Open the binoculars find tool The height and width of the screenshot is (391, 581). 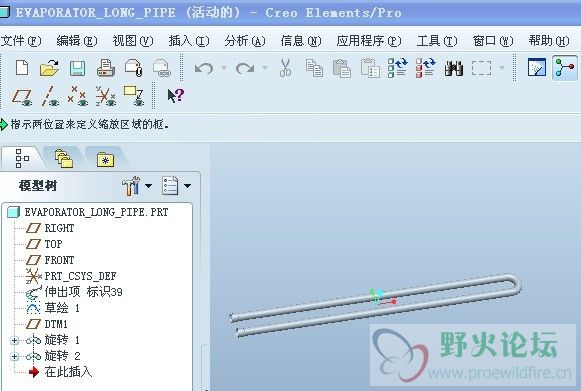pyautogui.click(x=454, y=68)
